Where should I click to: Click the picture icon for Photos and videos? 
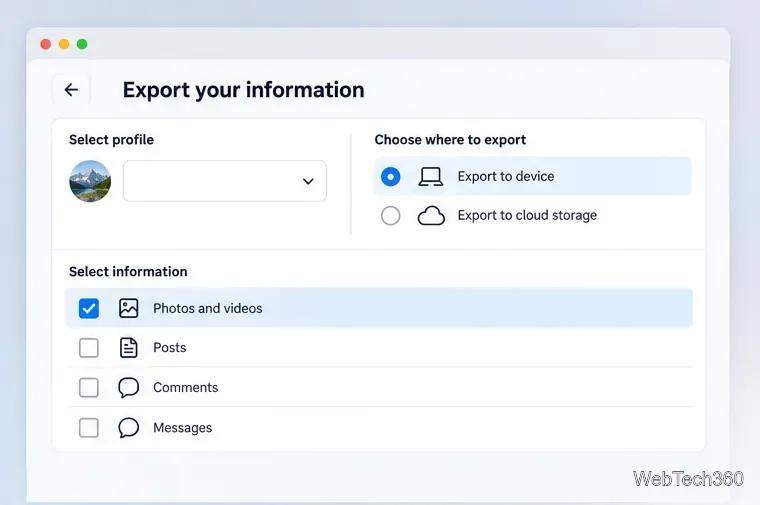click(128, 308)
